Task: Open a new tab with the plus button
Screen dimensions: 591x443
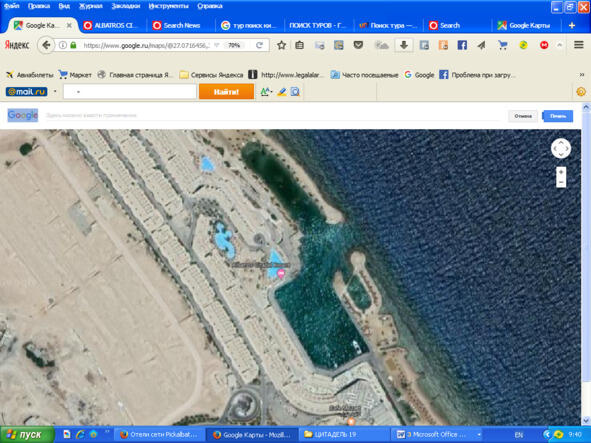Action: (x=572, y=25)
